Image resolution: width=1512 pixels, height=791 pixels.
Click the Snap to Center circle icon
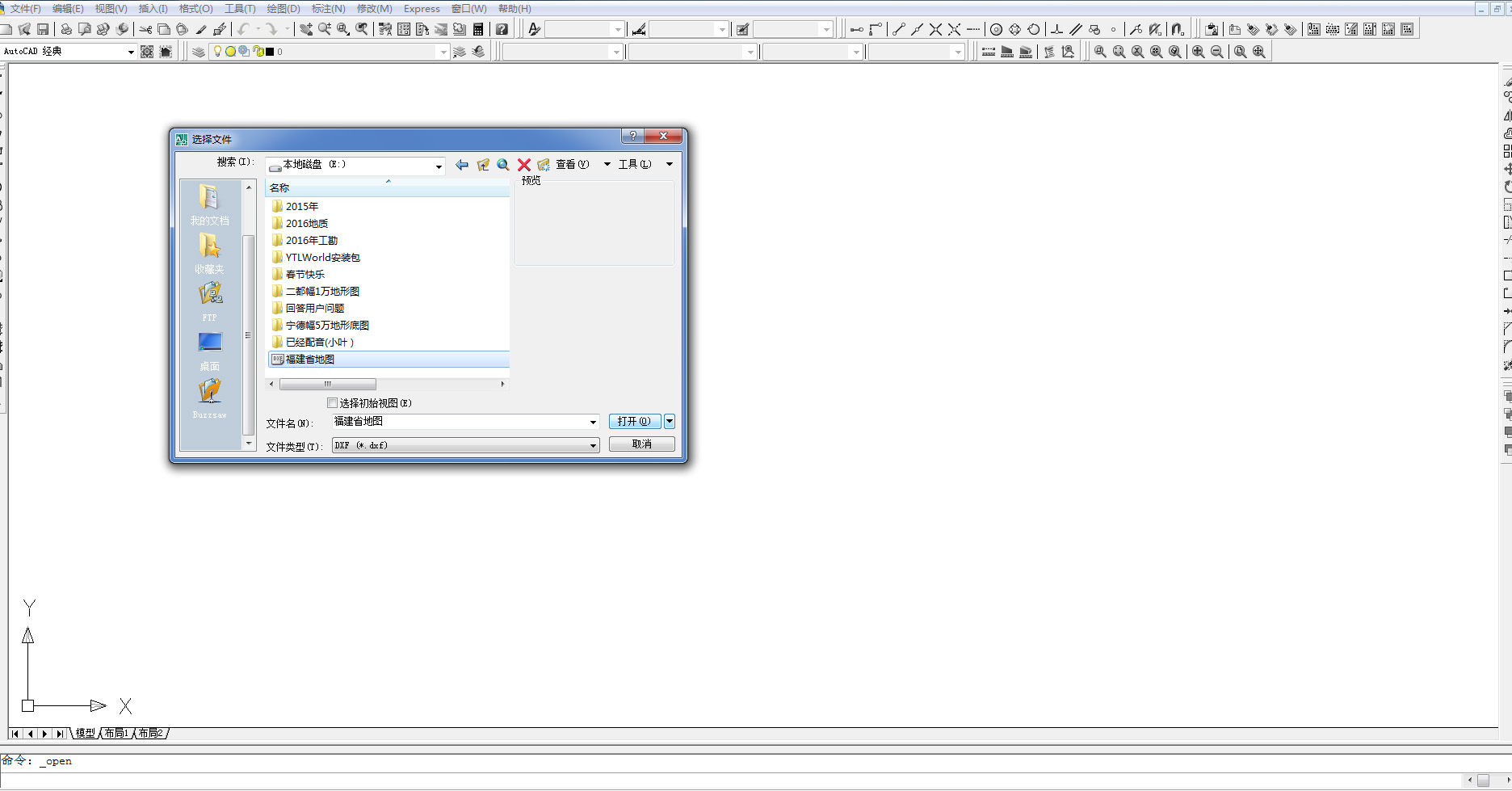996,29
